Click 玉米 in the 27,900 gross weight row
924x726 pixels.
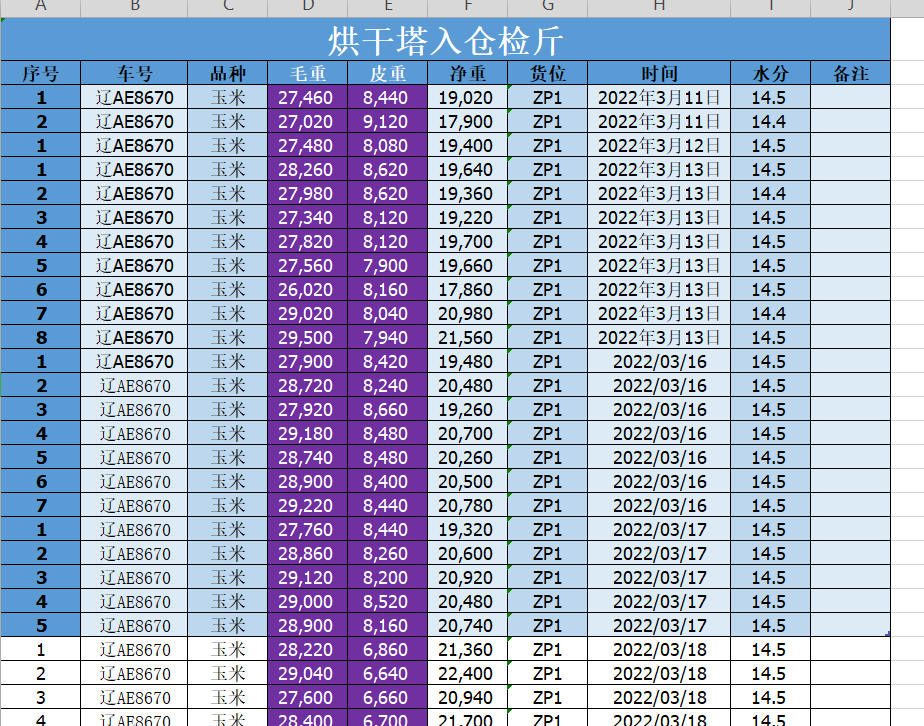click(227, 362)
